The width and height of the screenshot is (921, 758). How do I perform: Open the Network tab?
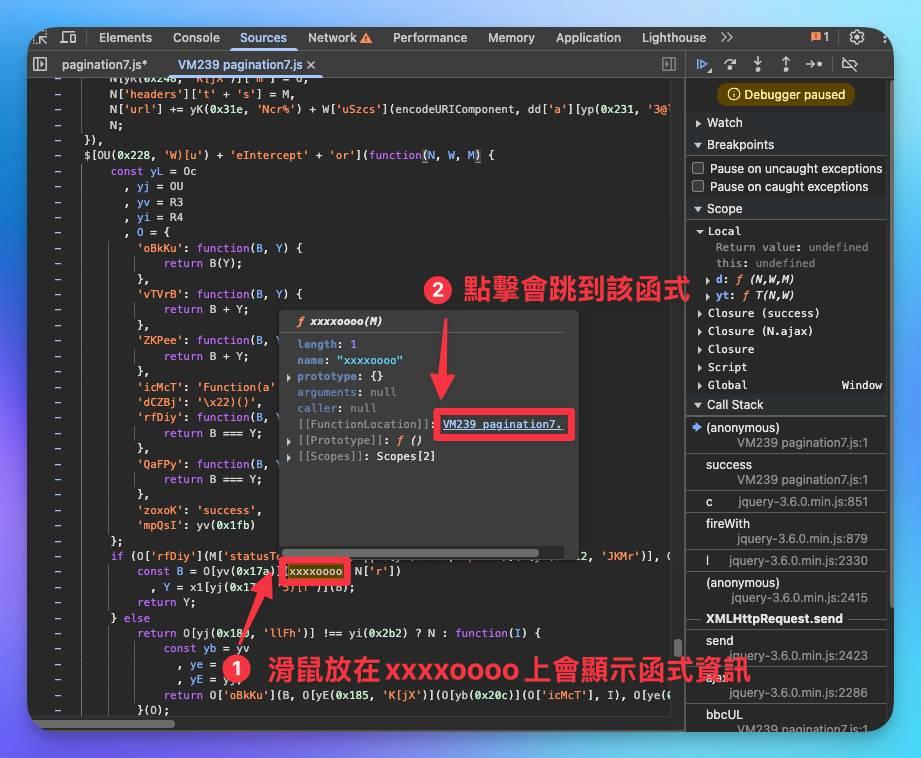click(340, 38)
